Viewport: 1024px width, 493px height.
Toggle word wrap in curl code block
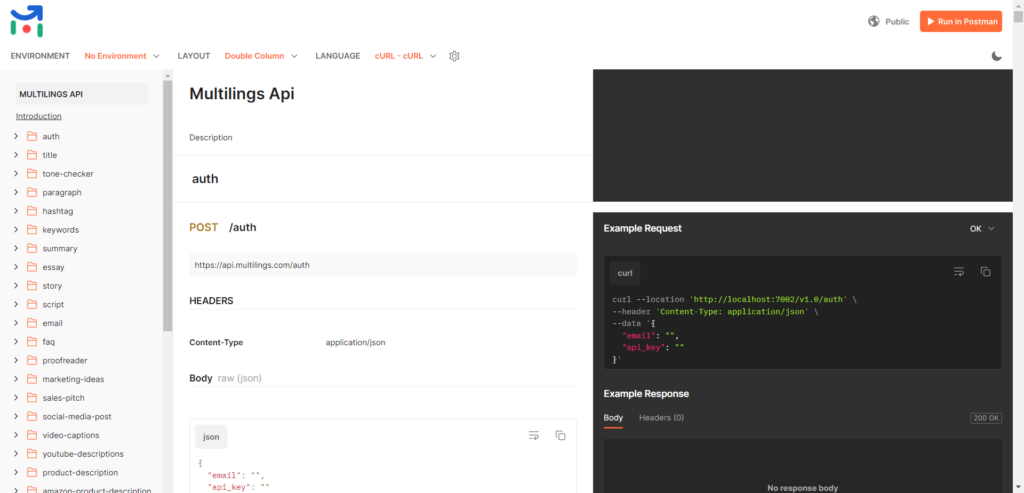959,272
